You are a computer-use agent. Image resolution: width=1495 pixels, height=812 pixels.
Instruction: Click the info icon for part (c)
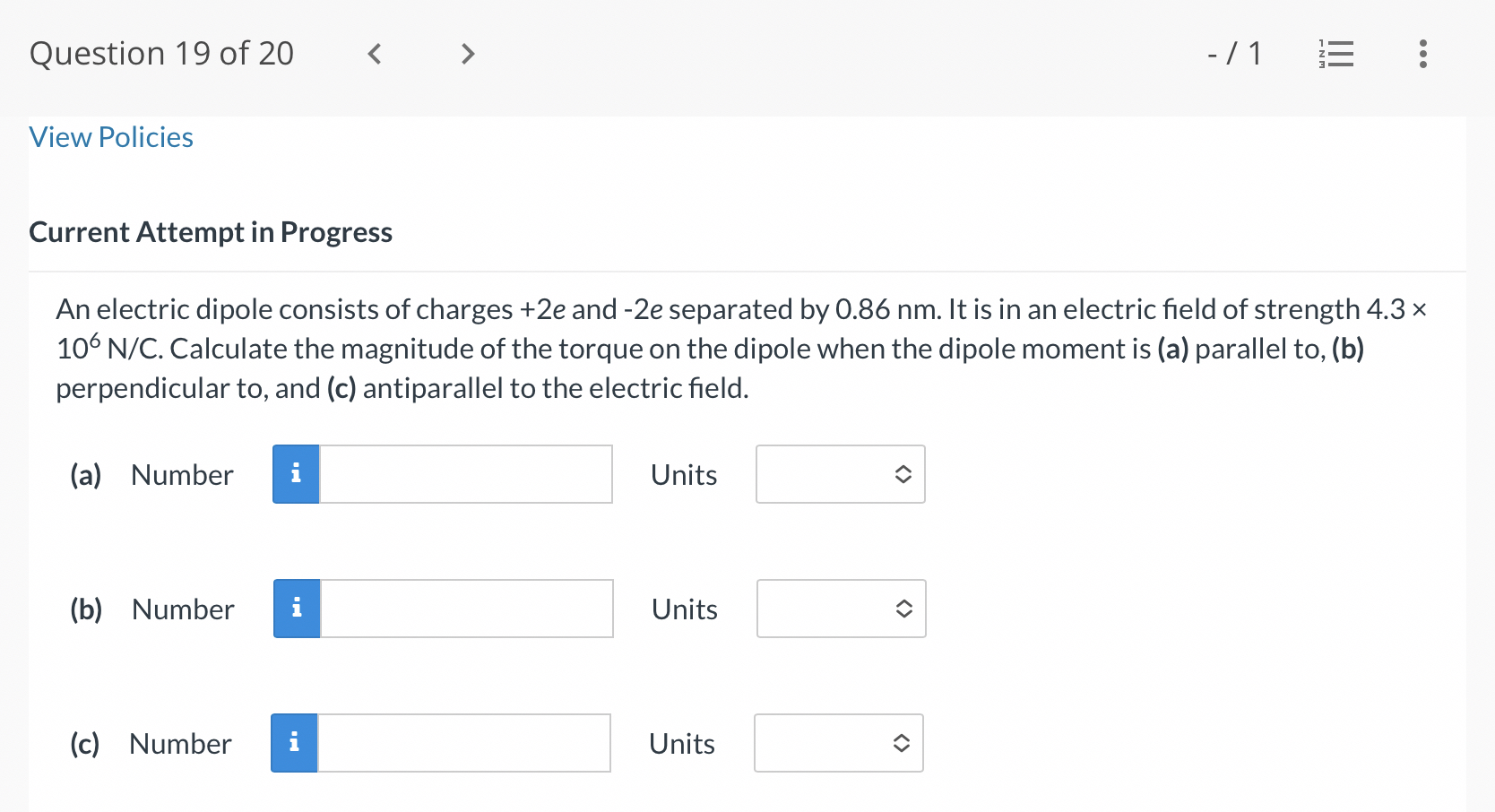(294, 743)
